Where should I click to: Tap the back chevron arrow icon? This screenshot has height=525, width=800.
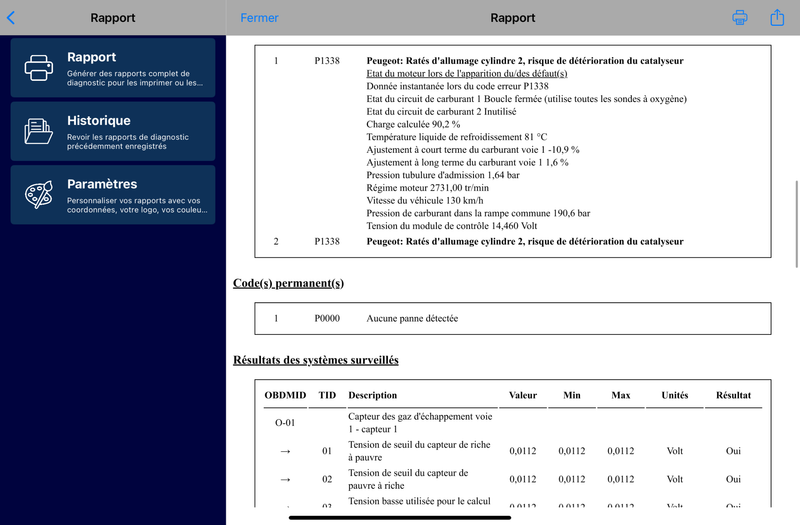[11, 18]
